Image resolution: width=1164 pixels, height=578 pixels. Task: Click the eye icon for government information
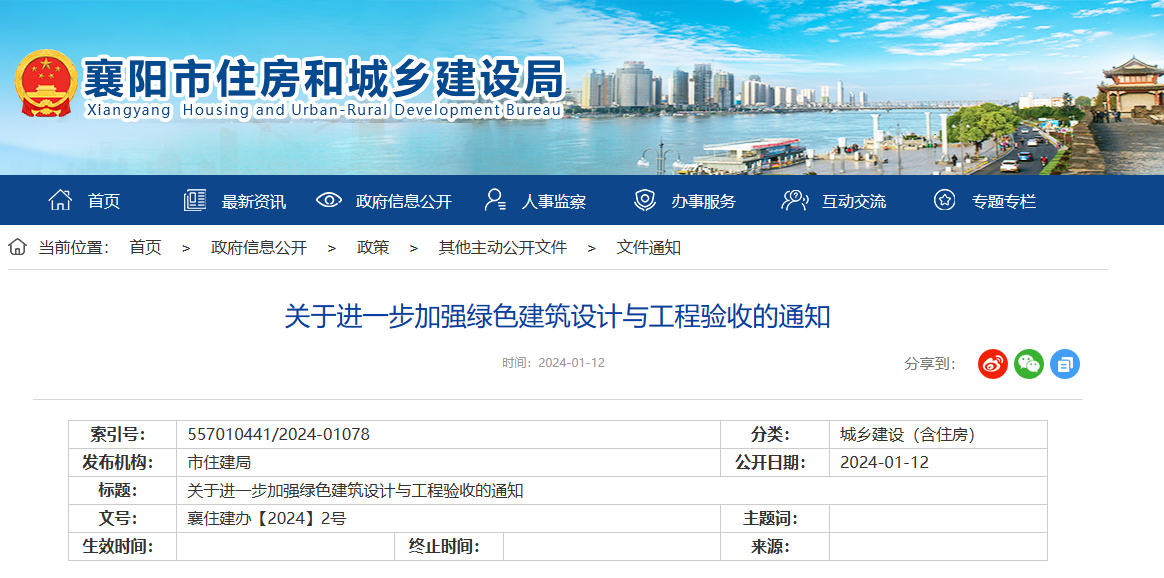[329, 200]
